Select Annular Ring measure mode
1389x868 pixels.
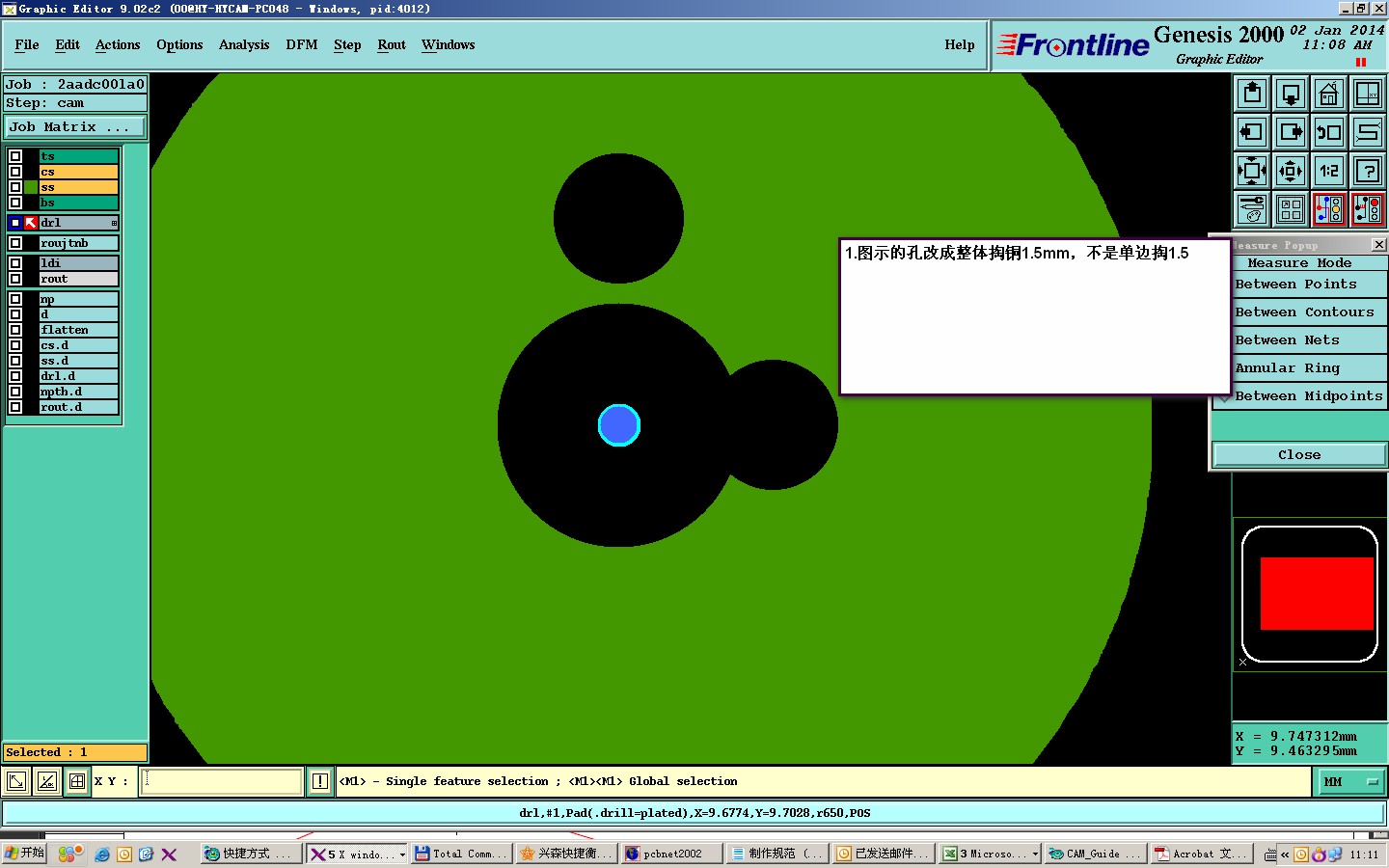click(1298, 368)
